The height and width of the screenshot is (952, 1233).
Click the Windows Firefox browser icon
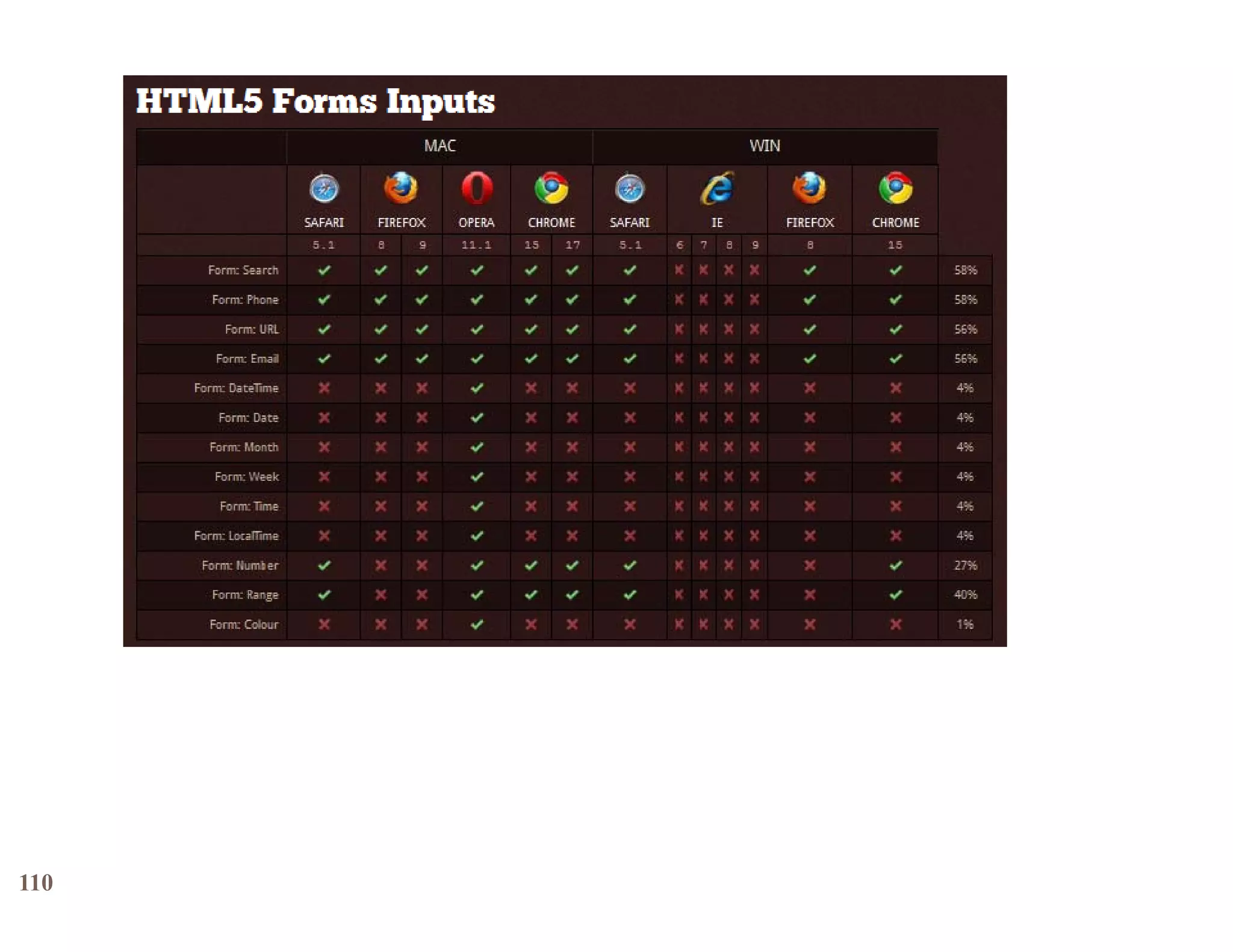click(809, 189)
